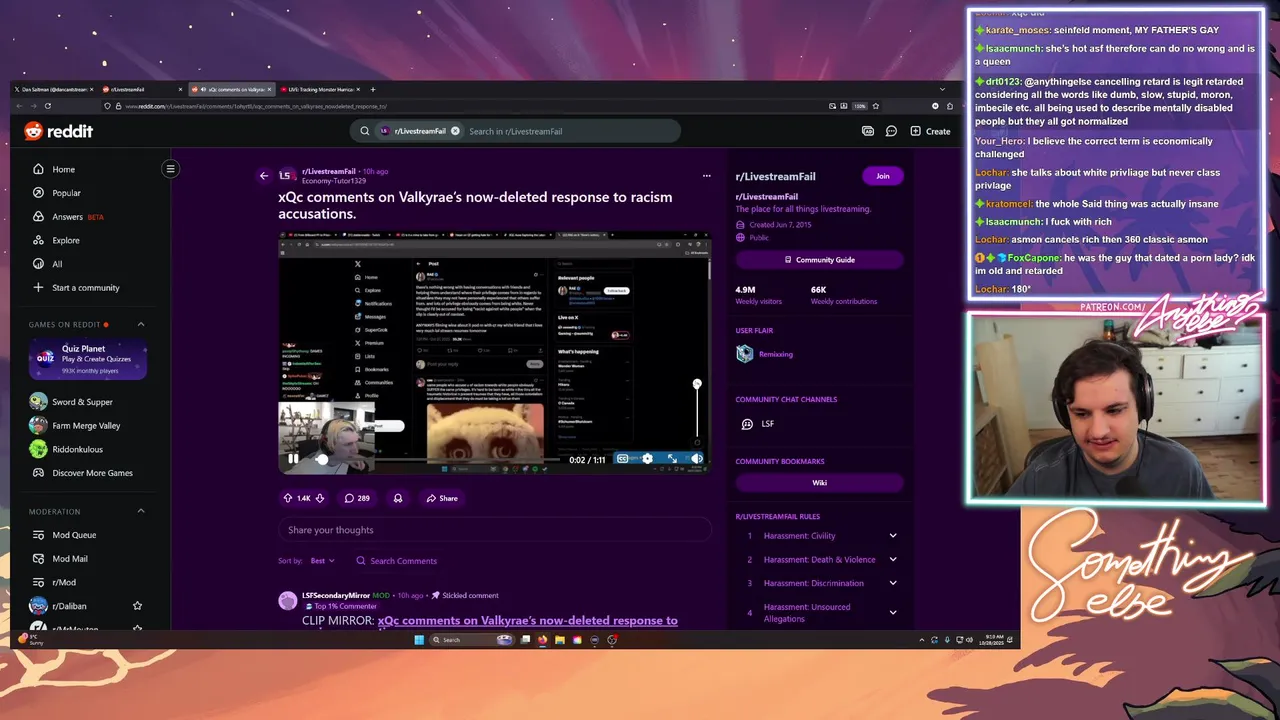1280x720 pixels.
Task: Open Sort by Best dropdown
Action: click(x=322, y=561)
